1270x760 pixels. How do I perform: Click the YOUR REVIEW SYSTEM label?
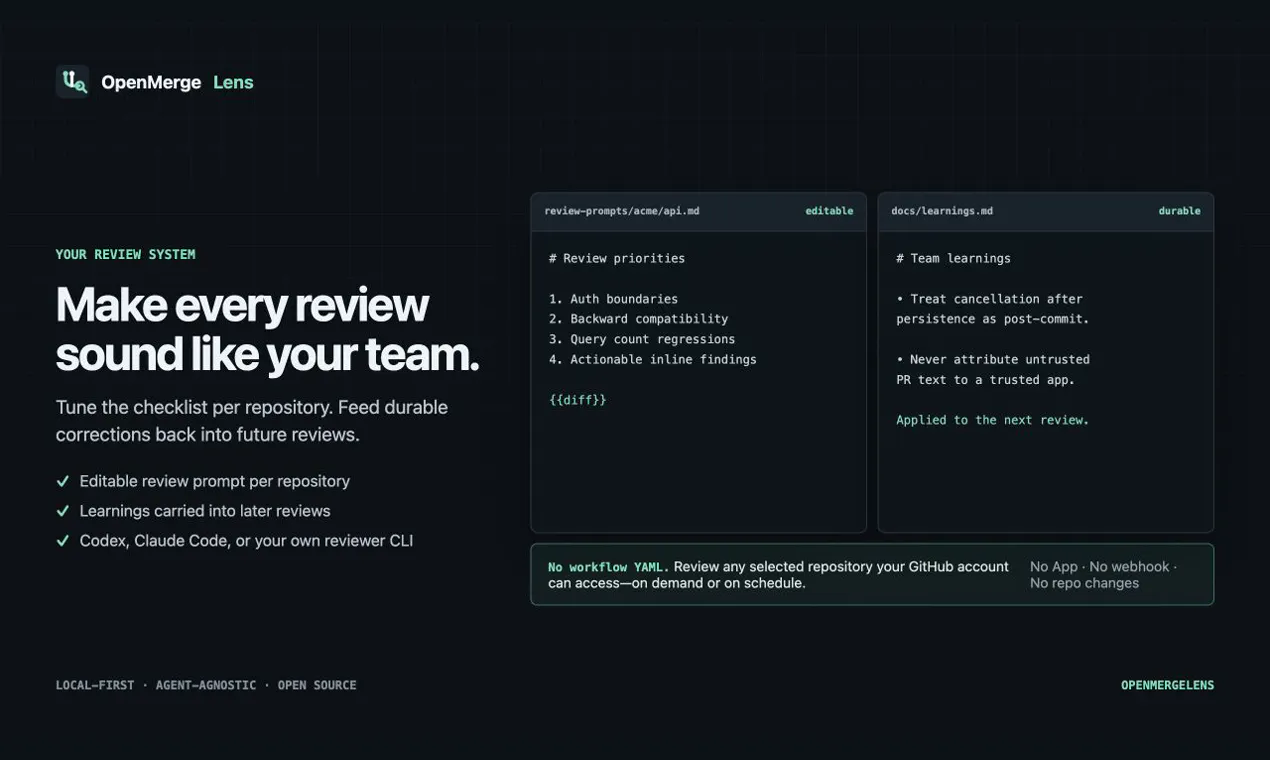click(x=125, y=254)
